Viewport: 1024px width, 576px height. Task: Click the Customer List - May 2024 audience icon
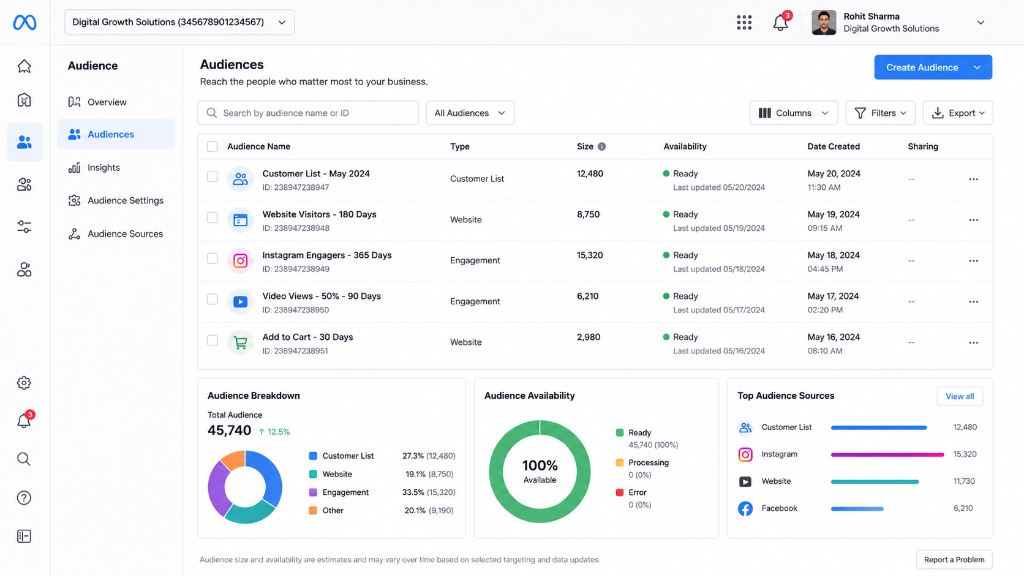coord(240,178)
